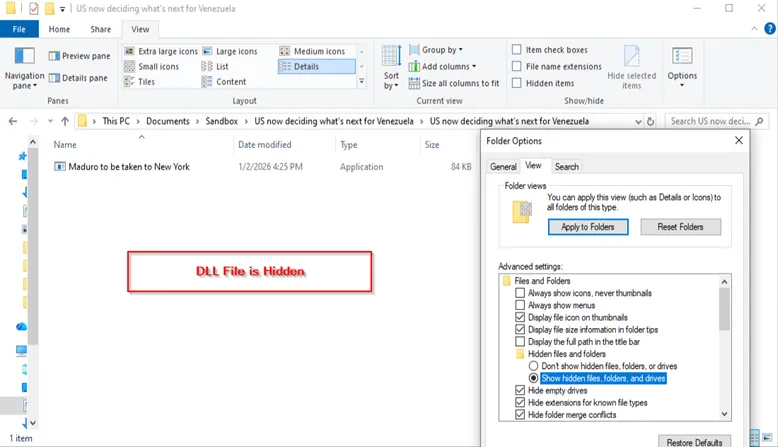Click the OneDrive cloud icon in sidebar
The width and height of the screenshot is (778, 447).
(x=21, y=326)
